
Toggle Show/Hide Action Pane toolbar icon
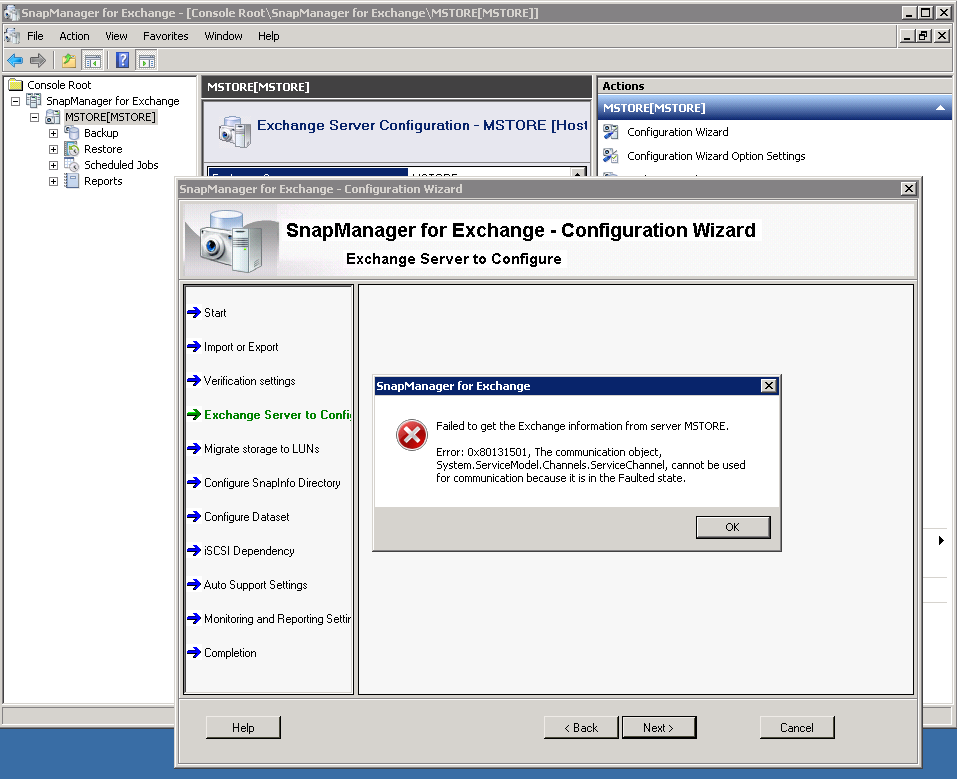[x=147, y=60]
